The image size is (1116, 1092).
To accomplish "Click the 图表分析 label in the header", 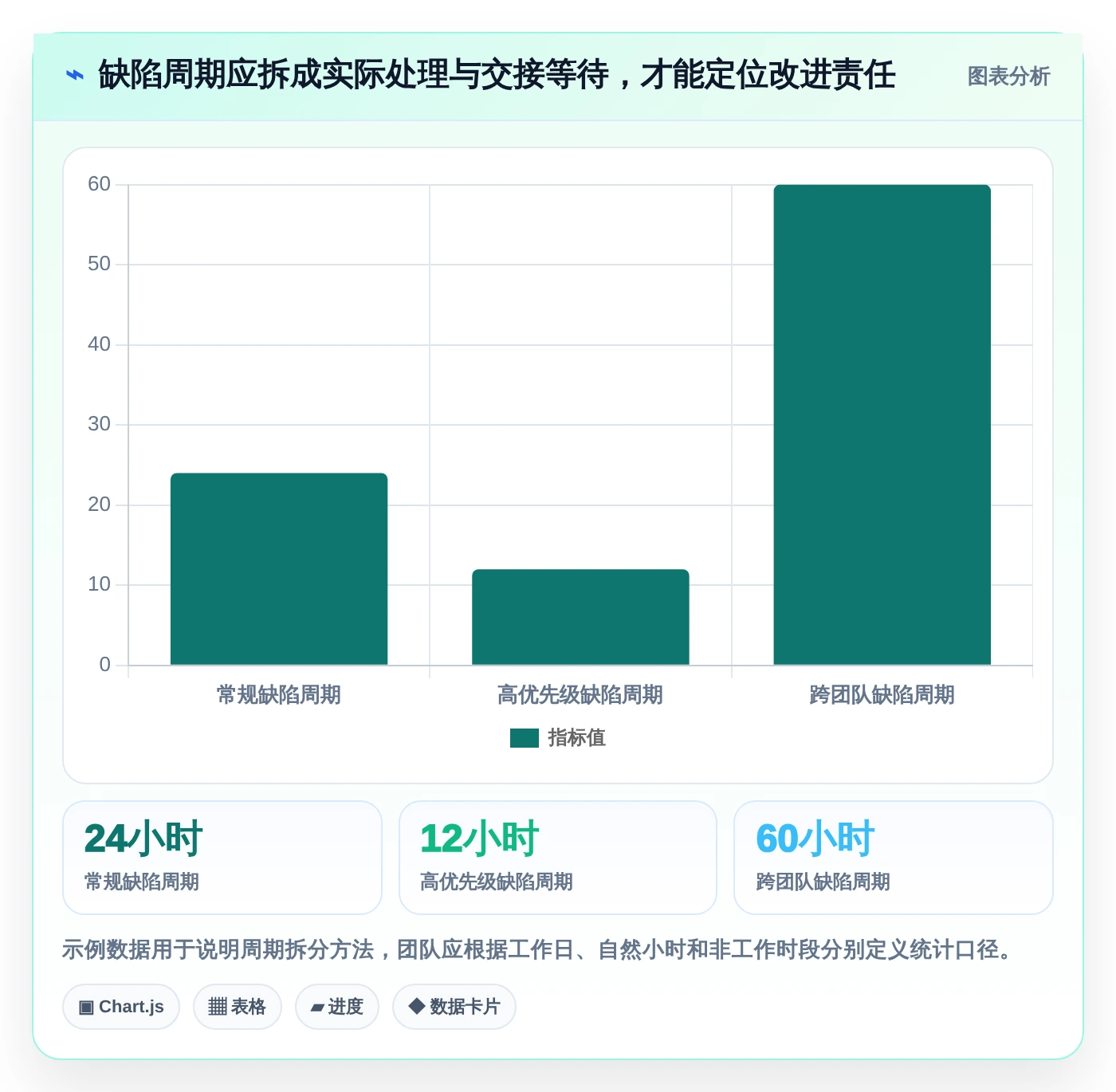I will point(1008,77).
